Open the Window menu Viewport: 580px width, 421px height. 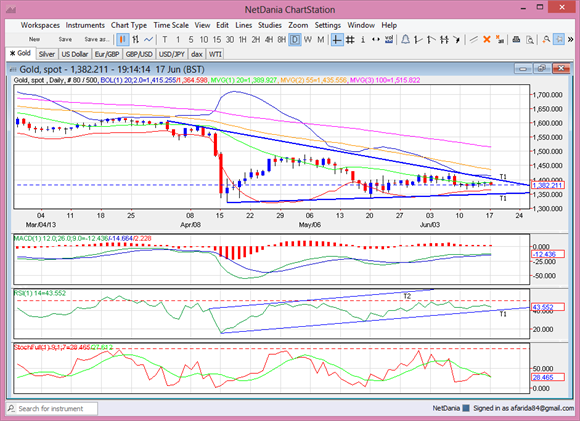click(361, 25)
